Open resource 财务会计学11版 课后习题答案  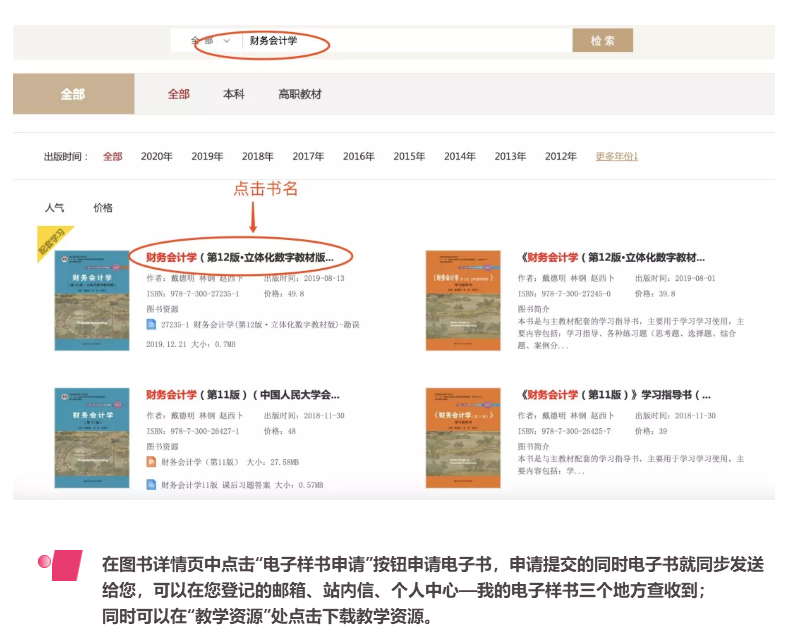[242, 485]
